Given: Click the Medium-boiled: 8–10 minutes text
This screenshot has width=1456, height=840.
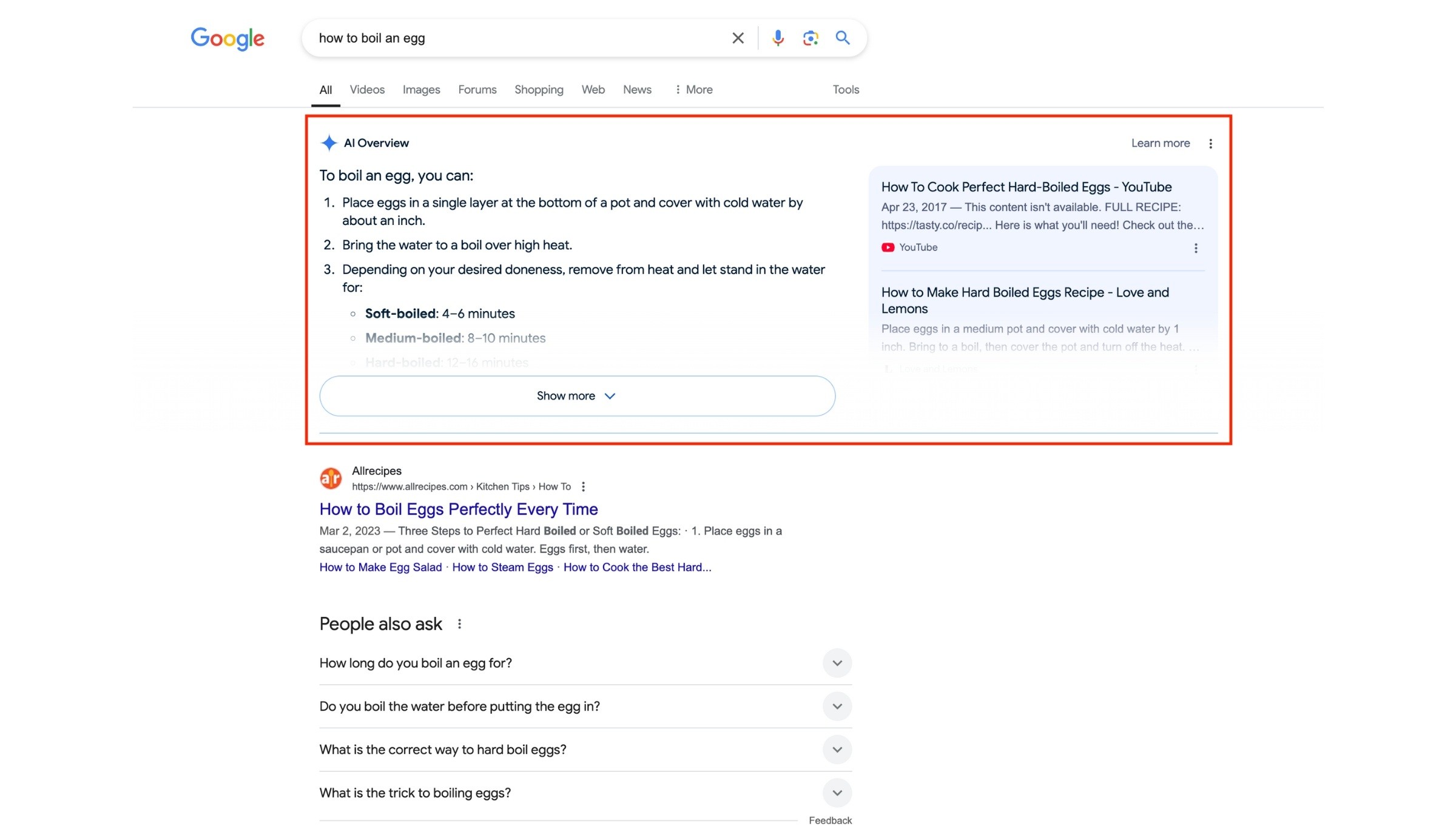Looking at the screenshot, I should click(x=455, y=338).
